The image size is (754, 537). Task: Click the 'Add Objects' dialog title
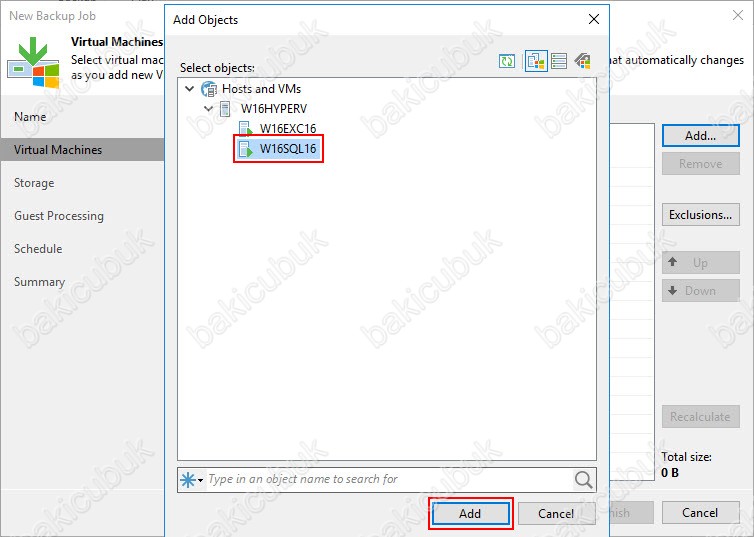click(206, 20)
